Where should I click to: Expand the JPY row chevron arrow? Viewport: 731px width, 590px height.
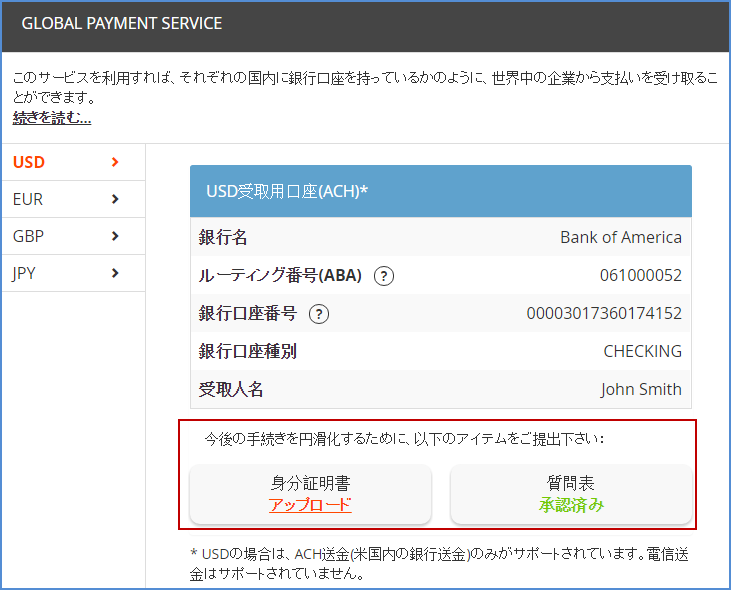click(115, 273)
